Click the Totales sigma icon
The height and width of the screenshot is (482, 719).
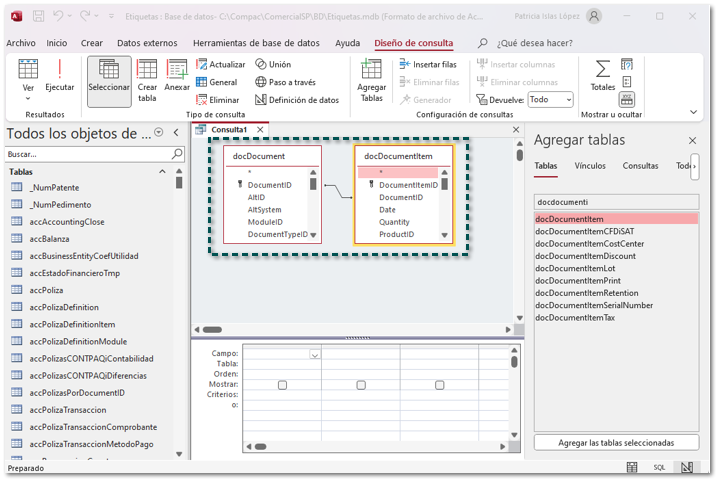(603, 75)
